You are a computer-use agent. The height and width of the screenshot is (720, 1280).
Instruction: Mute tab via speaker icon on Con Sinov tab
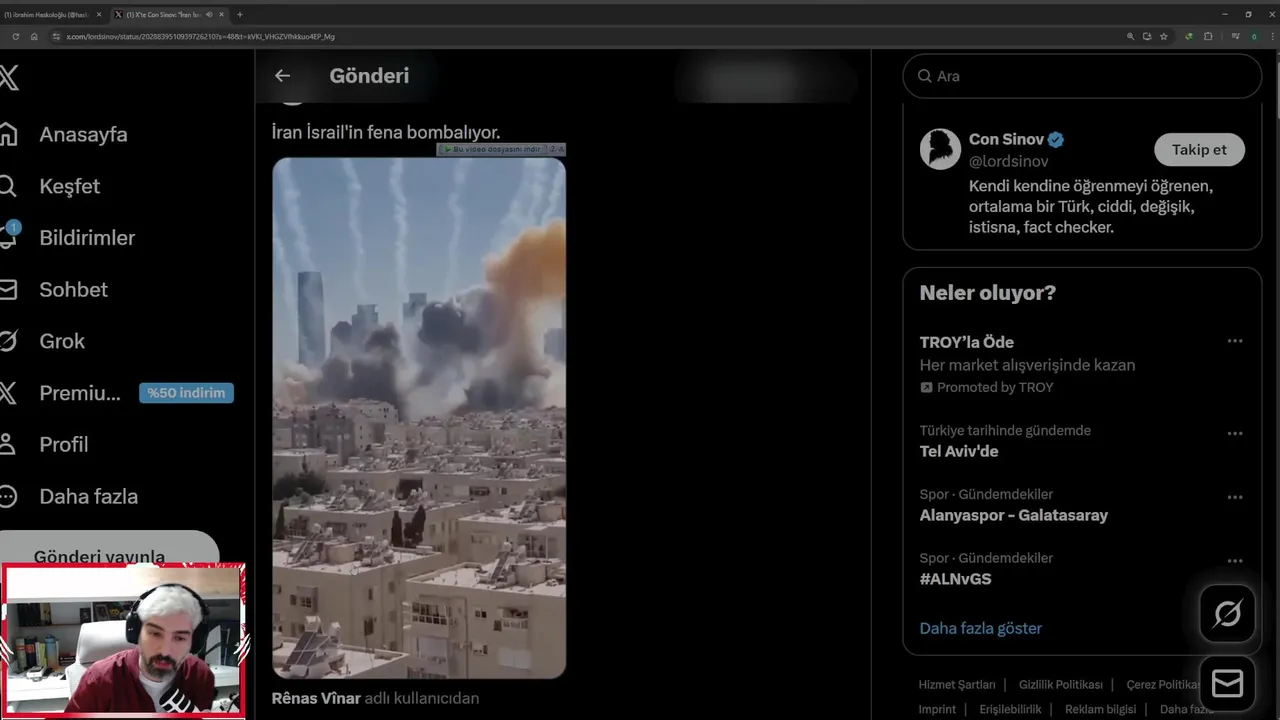click(x=209, y=15)
